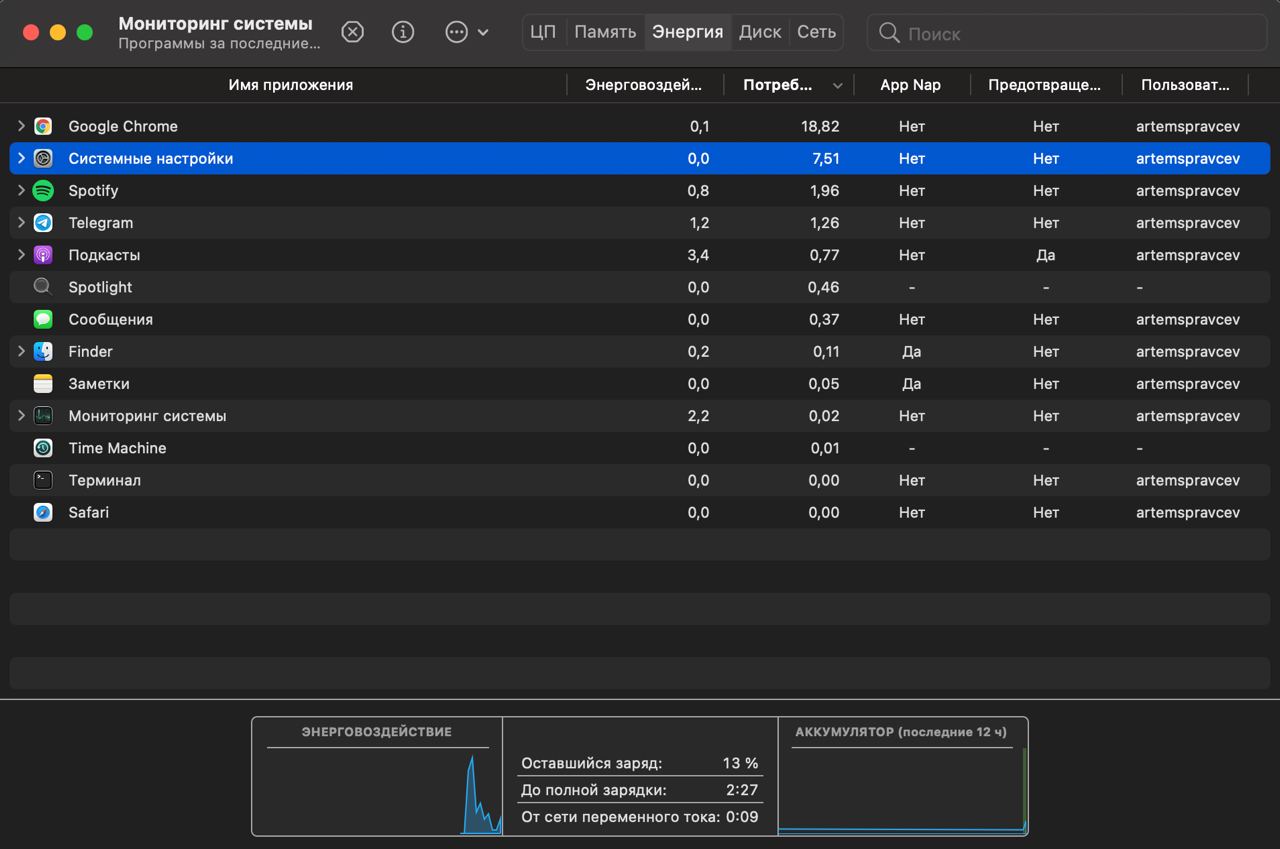Click Finder's App Nap Да value
This screenshot has width=1280, height=849.
(x=911, y=351)
